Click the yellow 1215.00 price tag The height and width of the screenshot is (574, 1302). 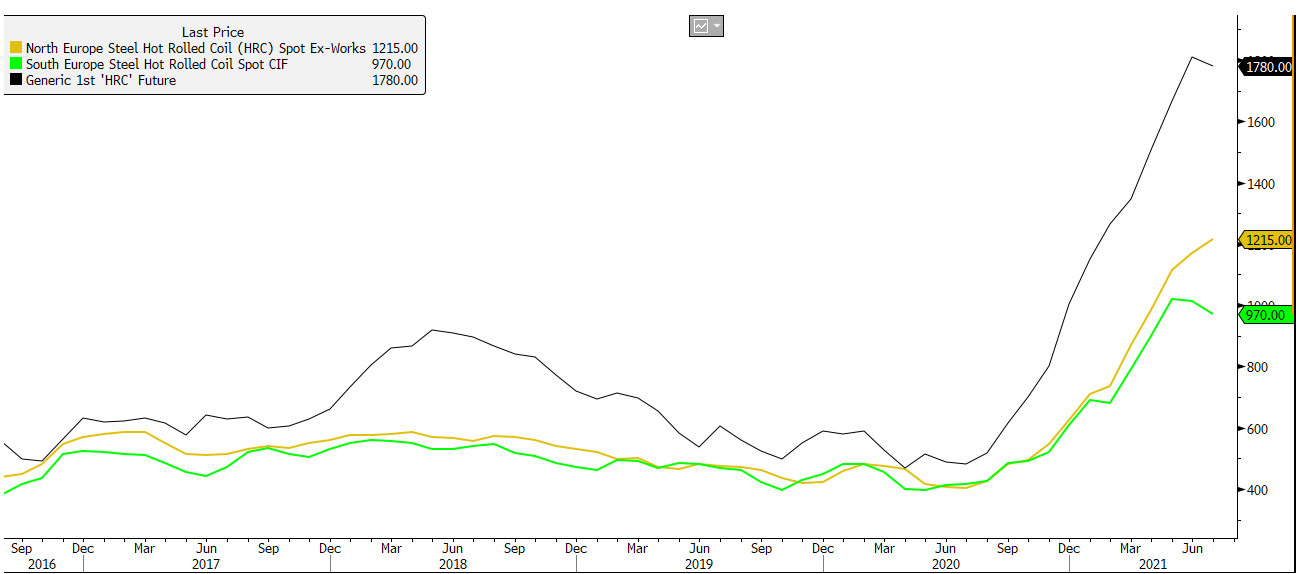1269,240
